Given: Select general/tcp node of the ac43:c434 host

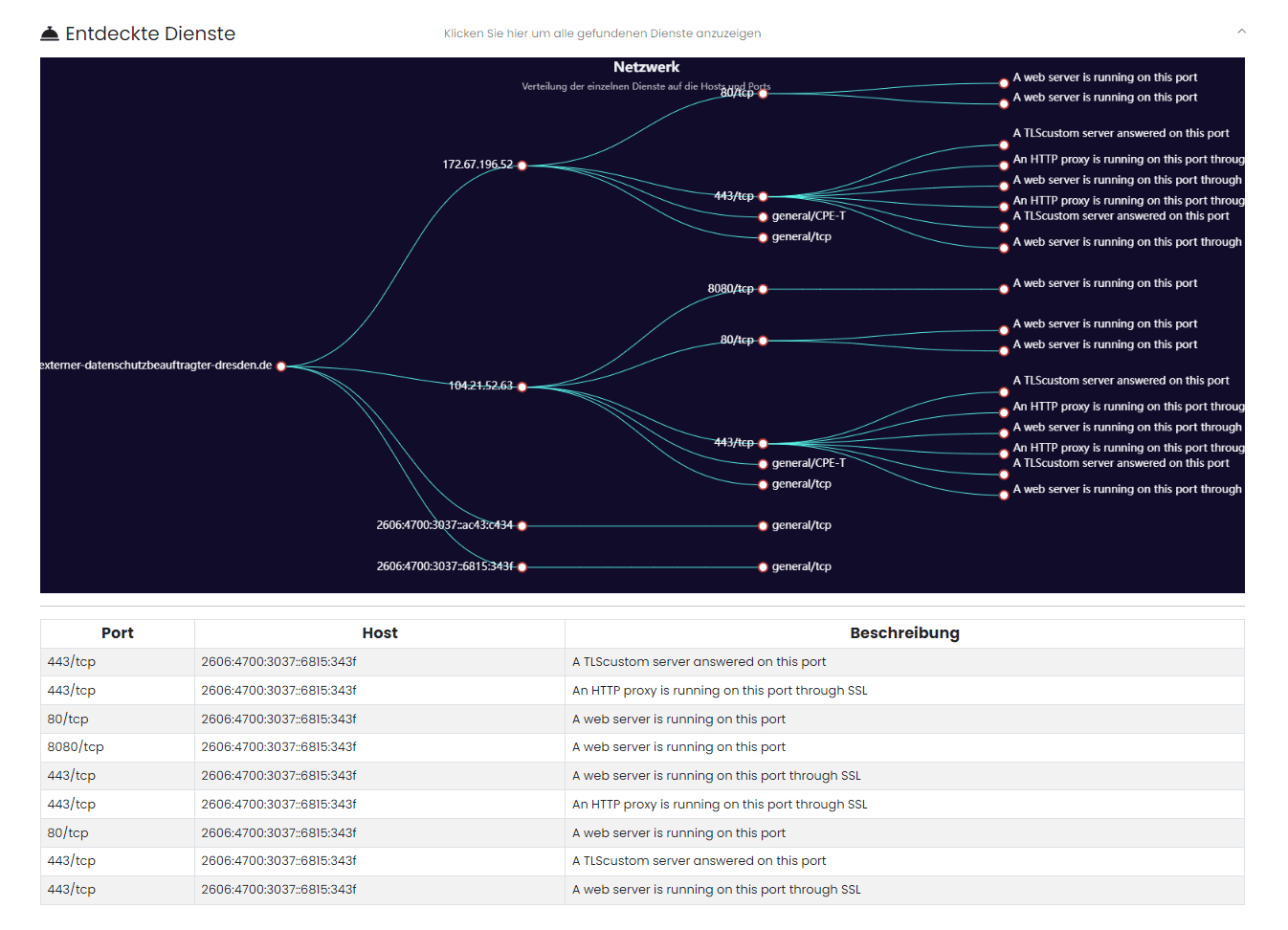Looking at the screenshot, I should [x=763, y=526].
